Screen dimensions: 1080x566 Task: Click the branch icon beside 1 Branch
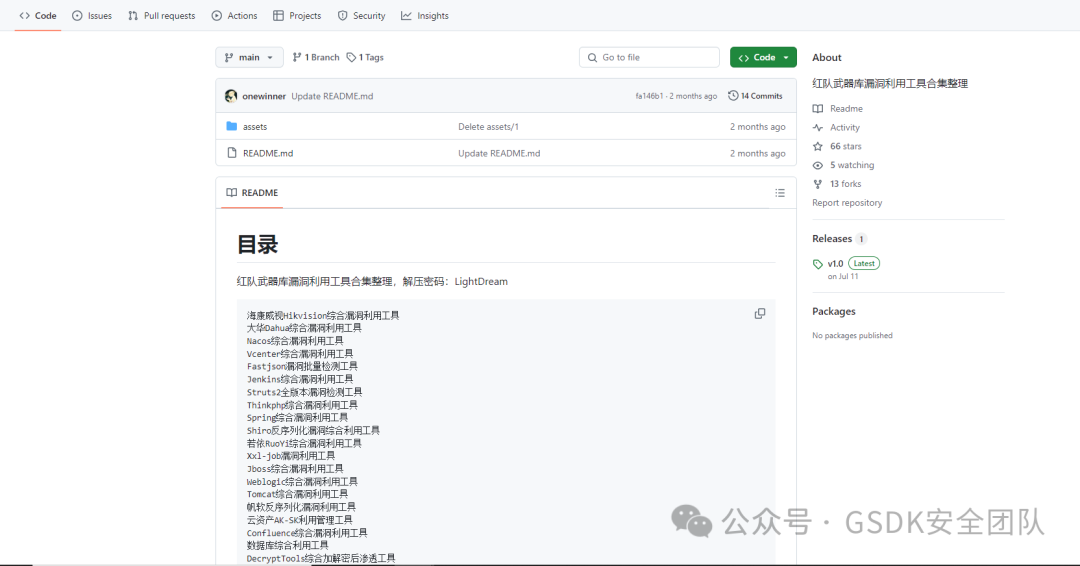click(x=297, y=57)
